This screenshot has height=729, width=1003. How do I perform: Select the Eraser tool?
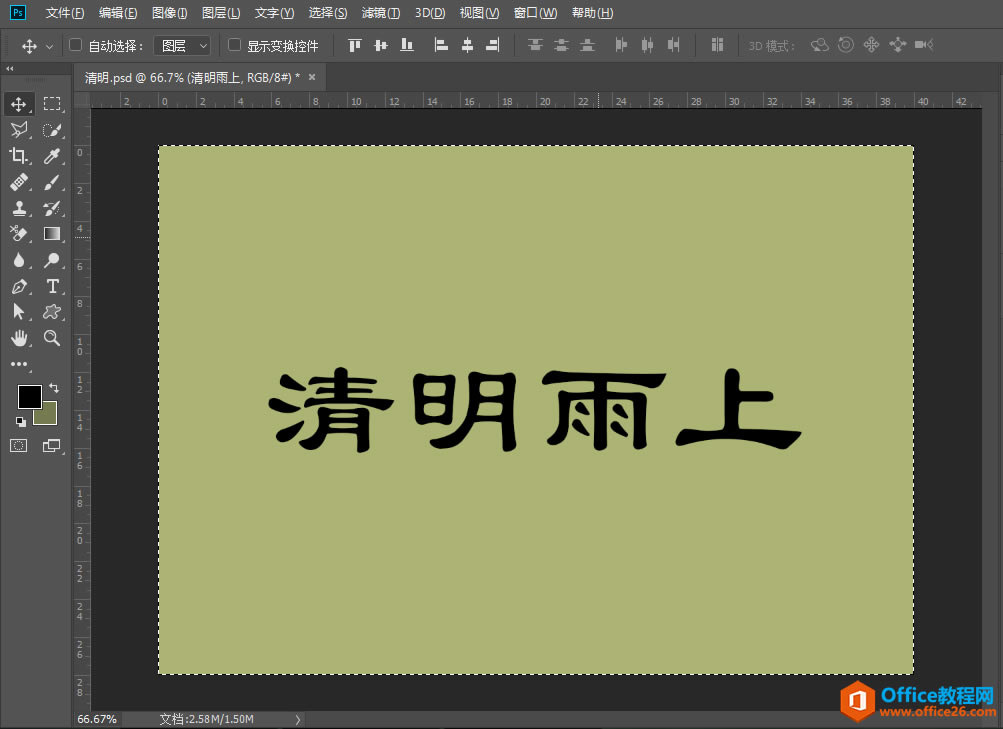click(x=19, y=234)
